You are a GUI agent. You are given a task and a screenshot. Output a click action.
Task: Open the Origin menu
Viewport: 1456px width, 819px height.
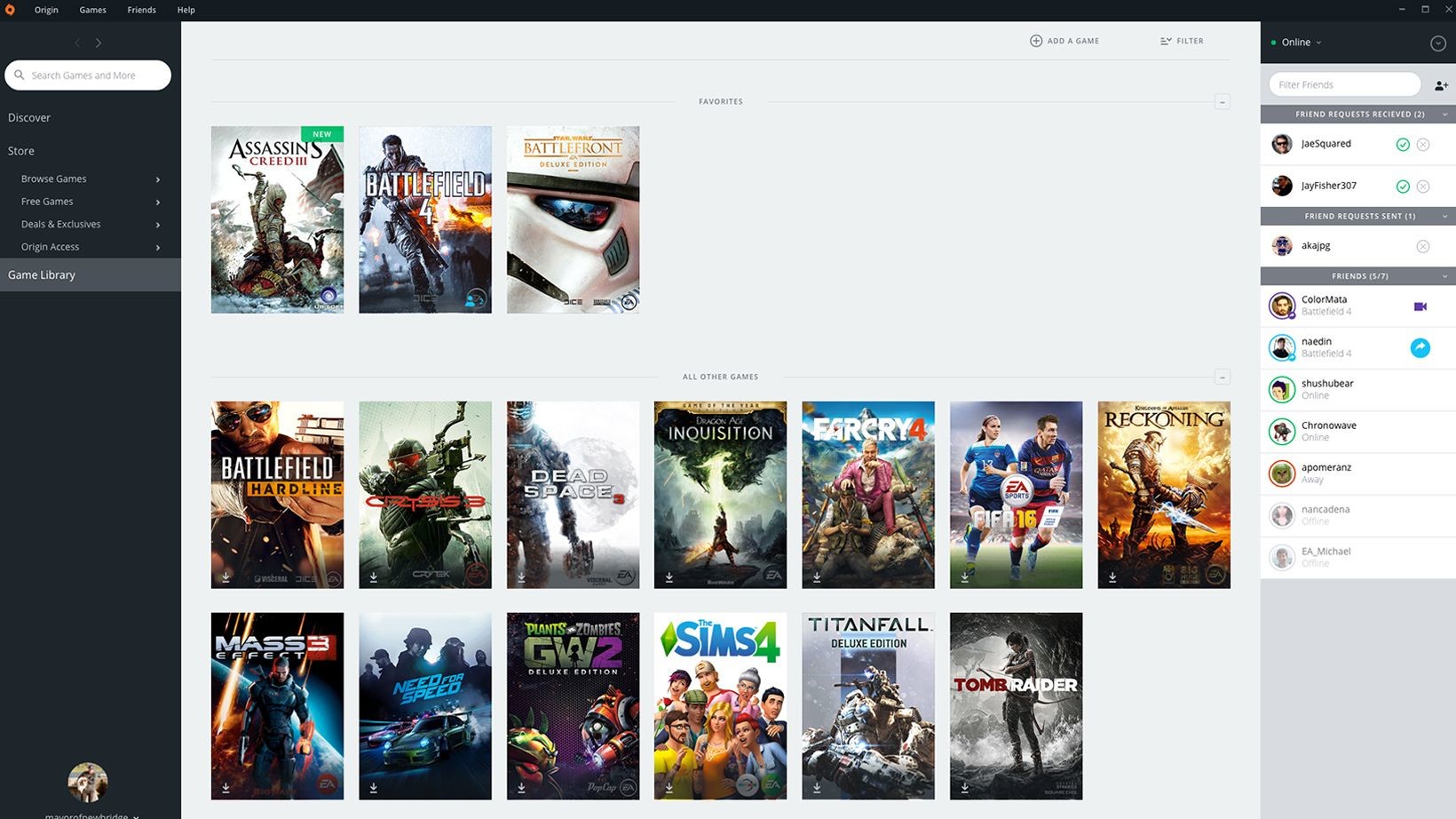click(46, 10)
